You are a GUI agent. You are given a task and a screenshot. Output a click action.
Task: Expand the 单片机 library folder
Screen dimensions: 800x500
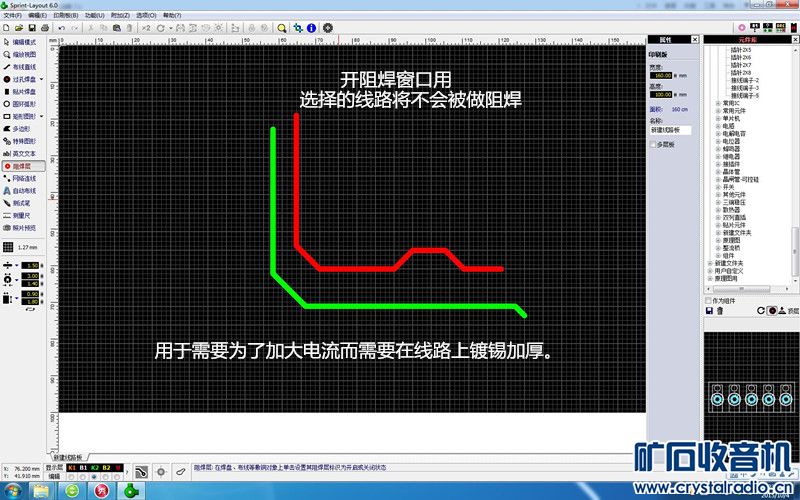coord(718,118)
